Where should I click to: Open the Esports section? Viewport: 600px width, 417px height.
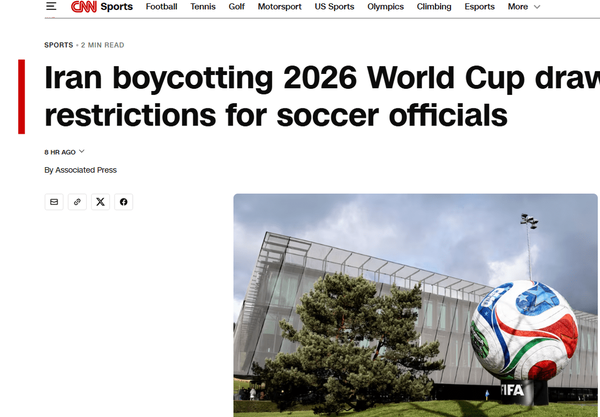point(479,7)
